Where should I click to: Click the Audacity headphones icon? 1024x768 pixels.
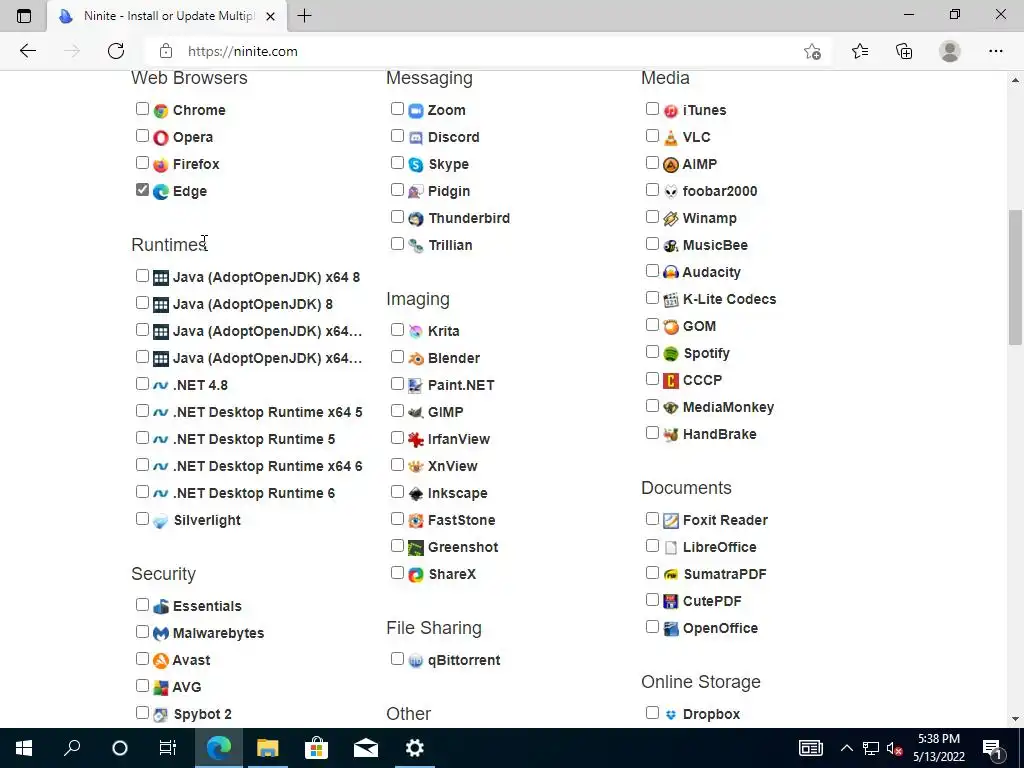[671, 272]
